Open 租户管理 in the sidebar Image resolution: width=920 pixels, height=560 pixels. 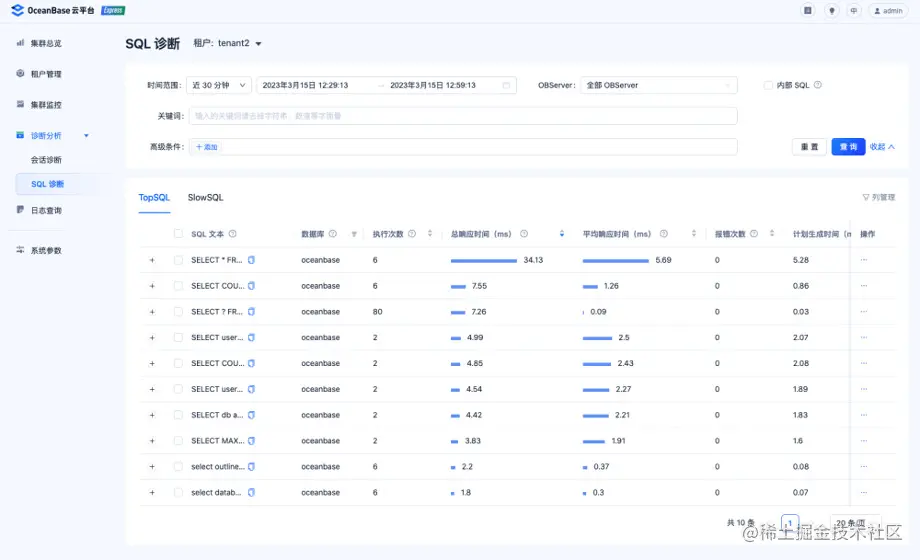(x=46, y=74)
